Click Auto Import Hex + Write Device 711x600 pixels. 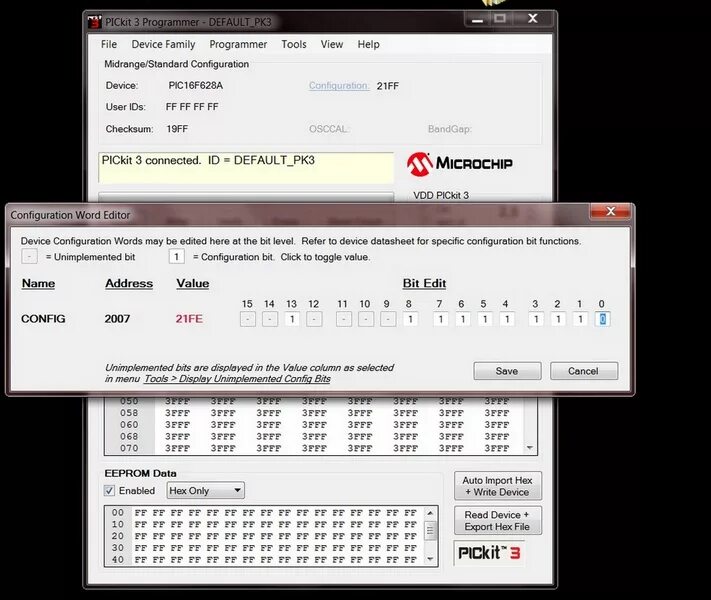498,486
